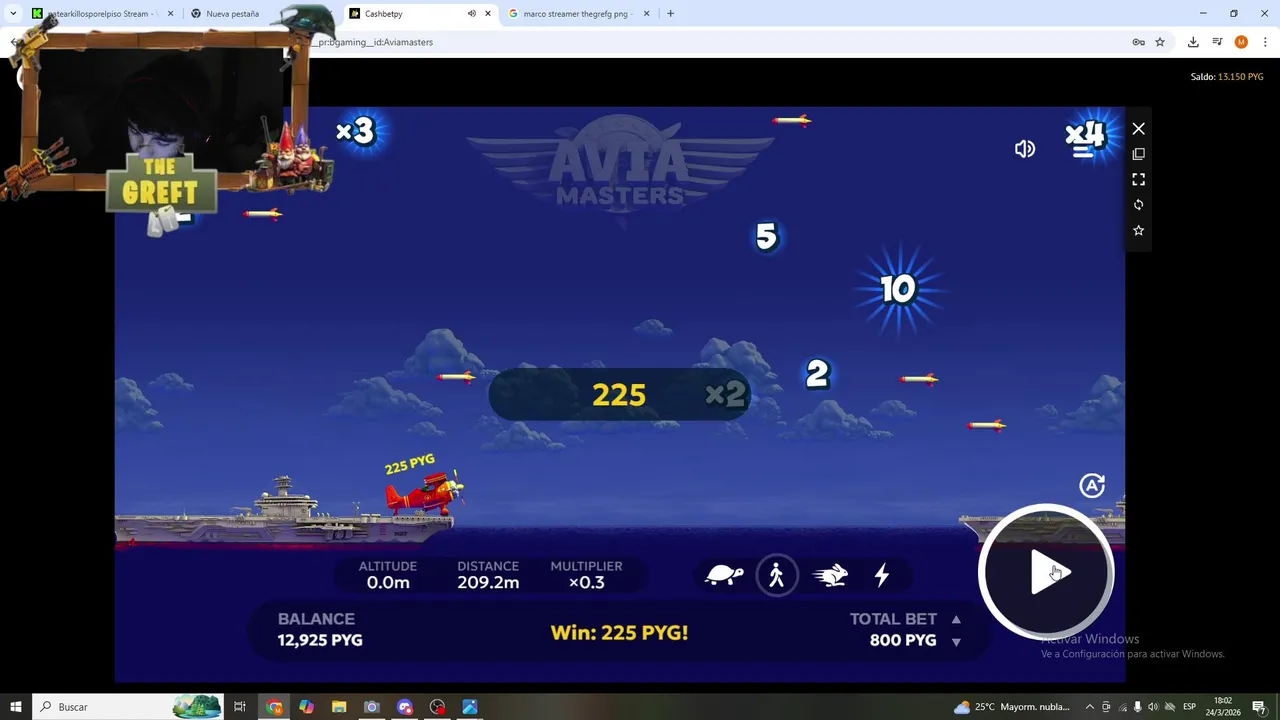This screenshot has width=1280, height=720.
Task: Open the Chrome profile avatar M
Action: click(x=1241, y=42)
